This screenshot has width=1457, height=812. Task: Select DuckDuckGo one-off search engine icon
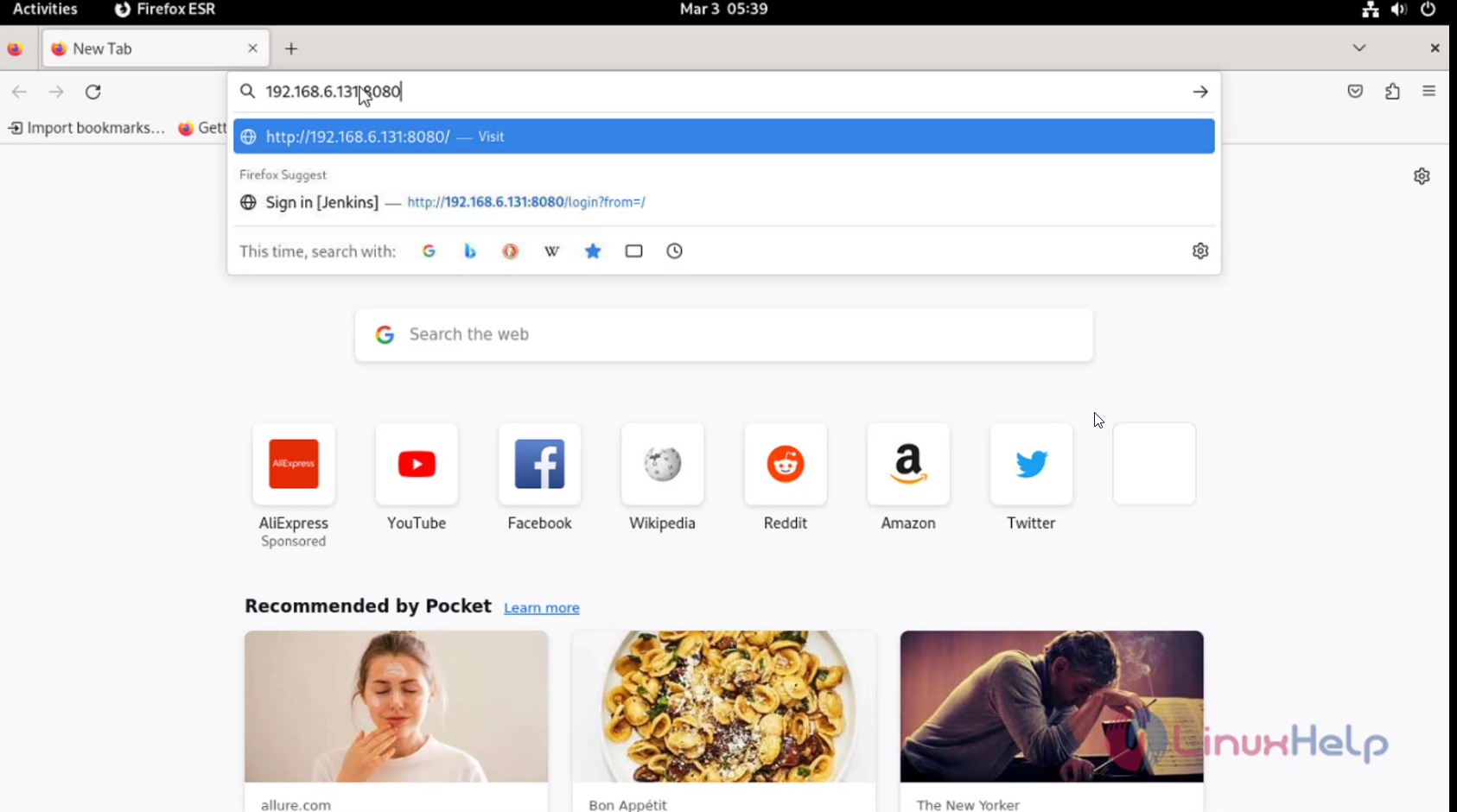coord(511,251)
